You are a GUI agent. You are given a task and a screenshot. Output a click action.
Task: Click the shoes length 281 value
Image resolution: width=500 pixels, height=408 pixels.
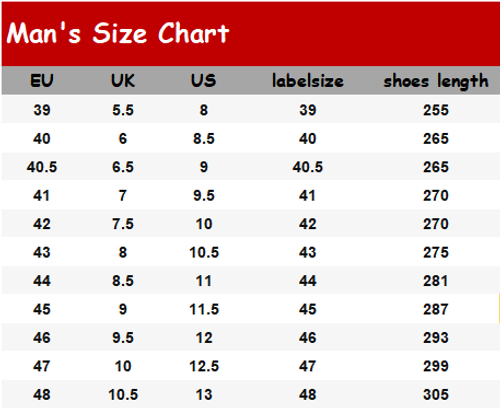click(436, 281)
